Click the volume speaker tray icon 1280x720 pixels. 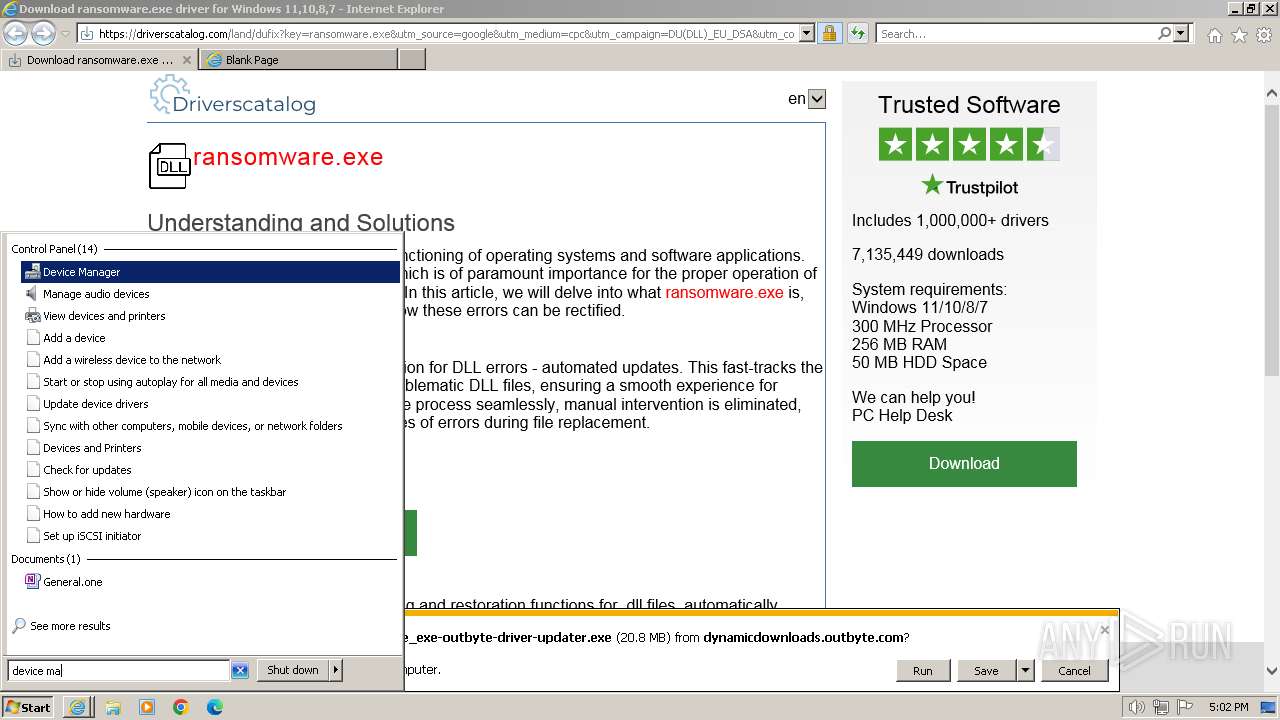[1137, 707]
